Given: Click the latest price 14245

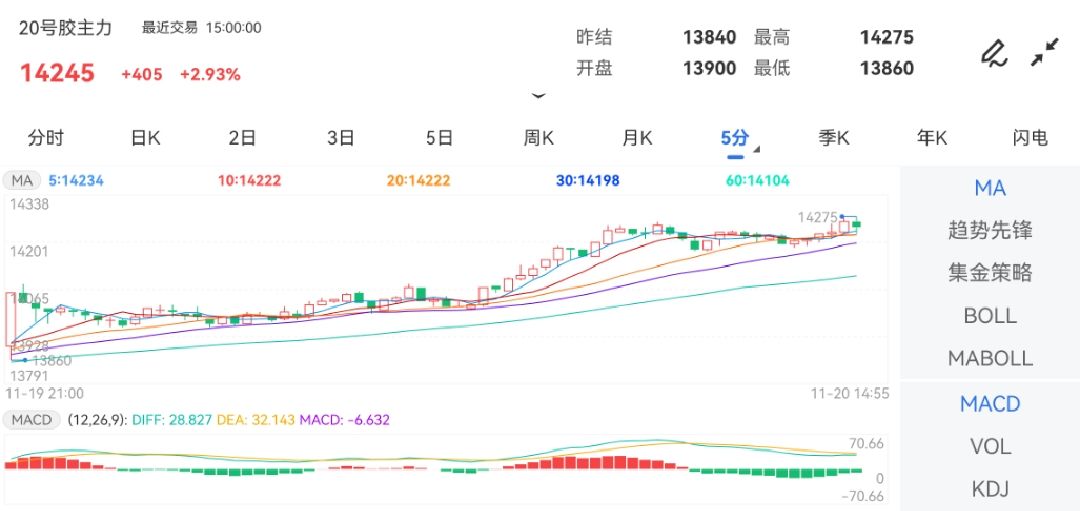Looking at the screenshot, I should (x=57, y=72).
